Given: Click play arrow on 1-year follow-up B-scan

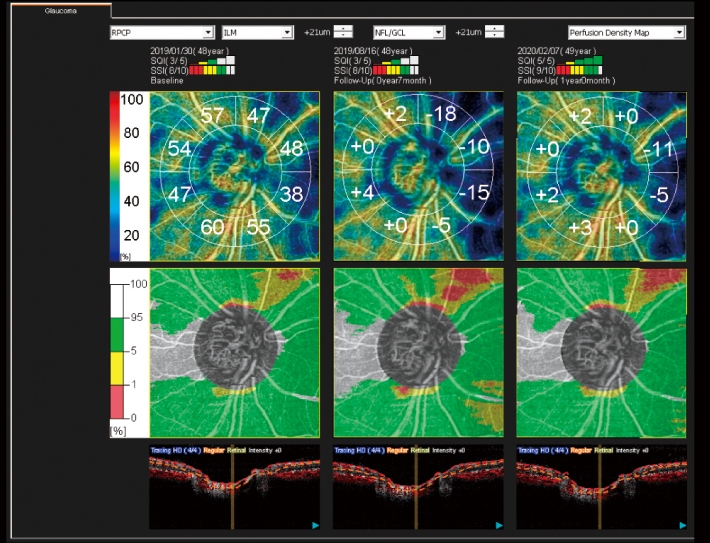Looking at the screenshot, I should tap(681, 524).
